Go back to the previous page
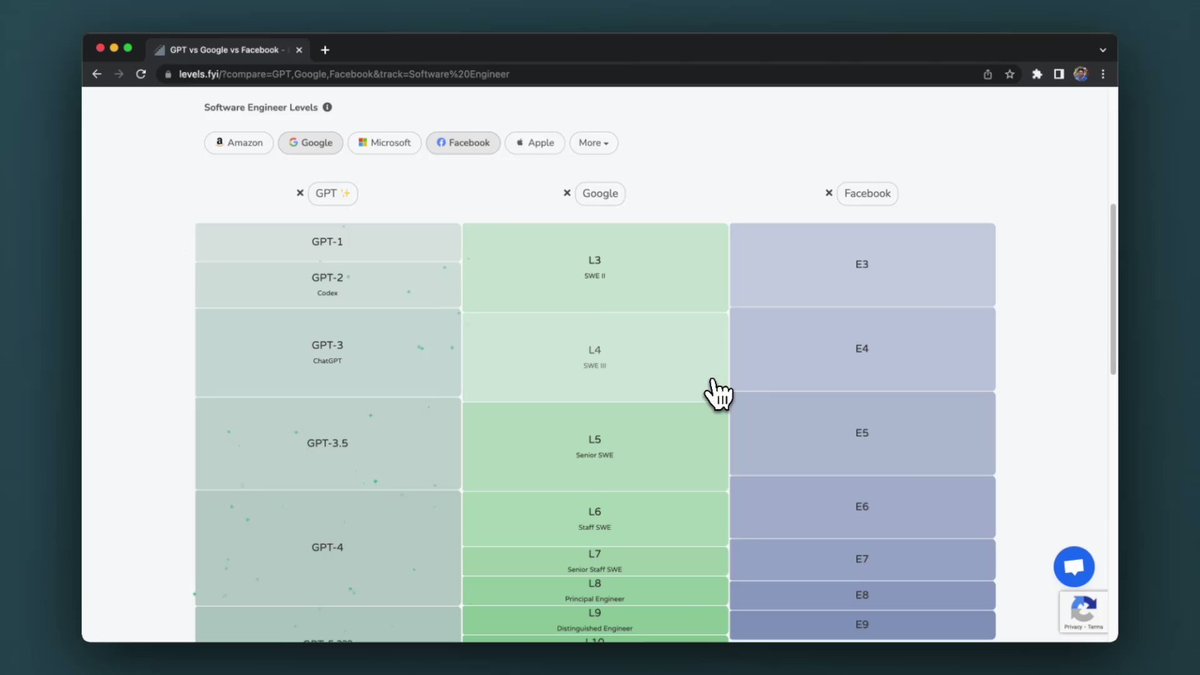Viewport: 1200px width, 675px height. 97,74
